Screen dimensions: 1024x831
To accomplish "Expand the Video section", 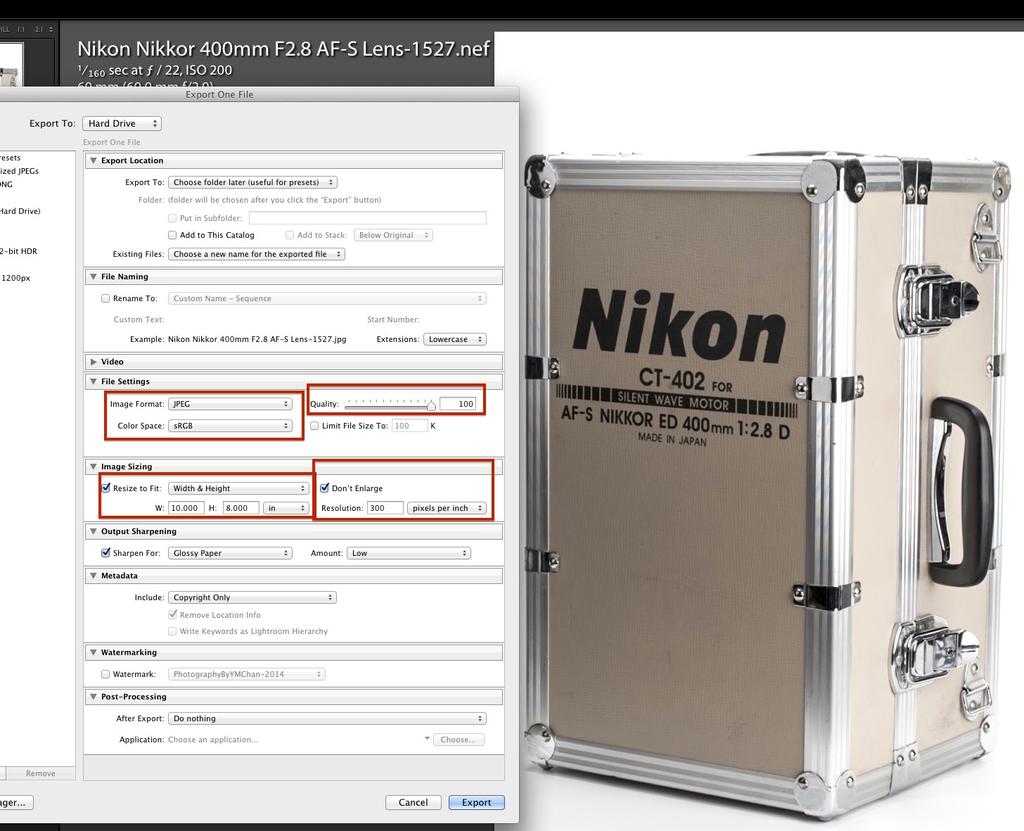I will coord(94,362).
